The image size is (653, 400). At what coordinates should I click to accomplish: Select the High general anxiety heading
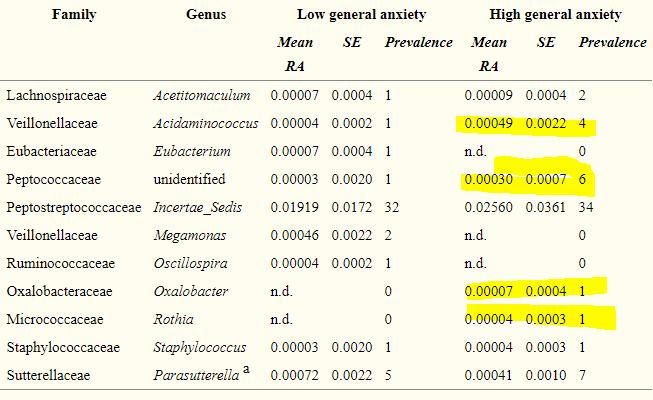[555, 15]
